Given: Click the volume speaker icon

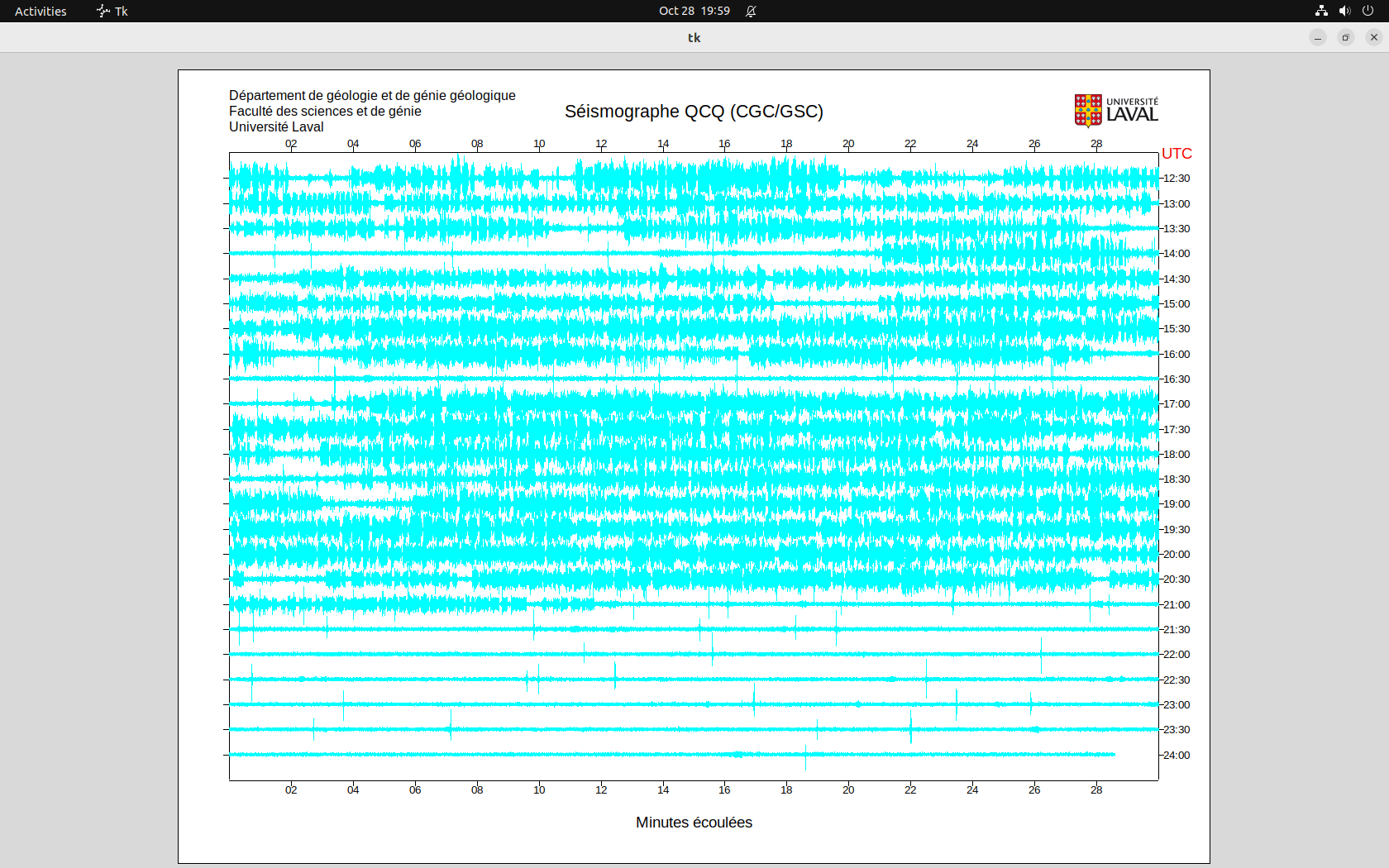Looking at the screenshot, I should point(1344,11).
